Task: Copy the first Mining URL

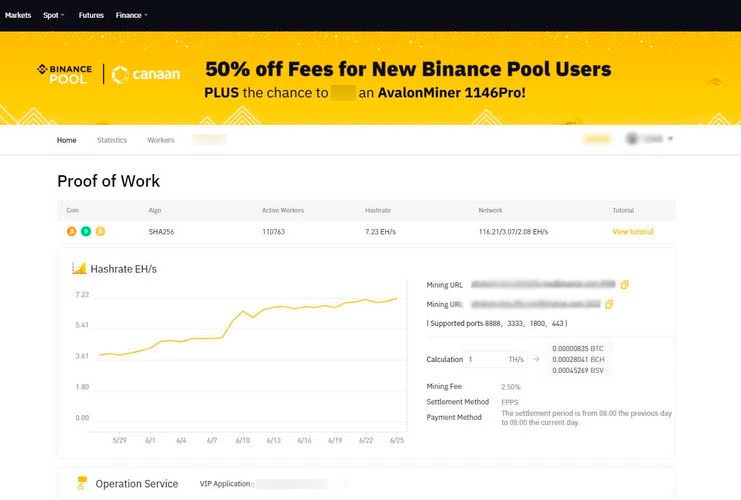Action: click(x=625, y=285)
